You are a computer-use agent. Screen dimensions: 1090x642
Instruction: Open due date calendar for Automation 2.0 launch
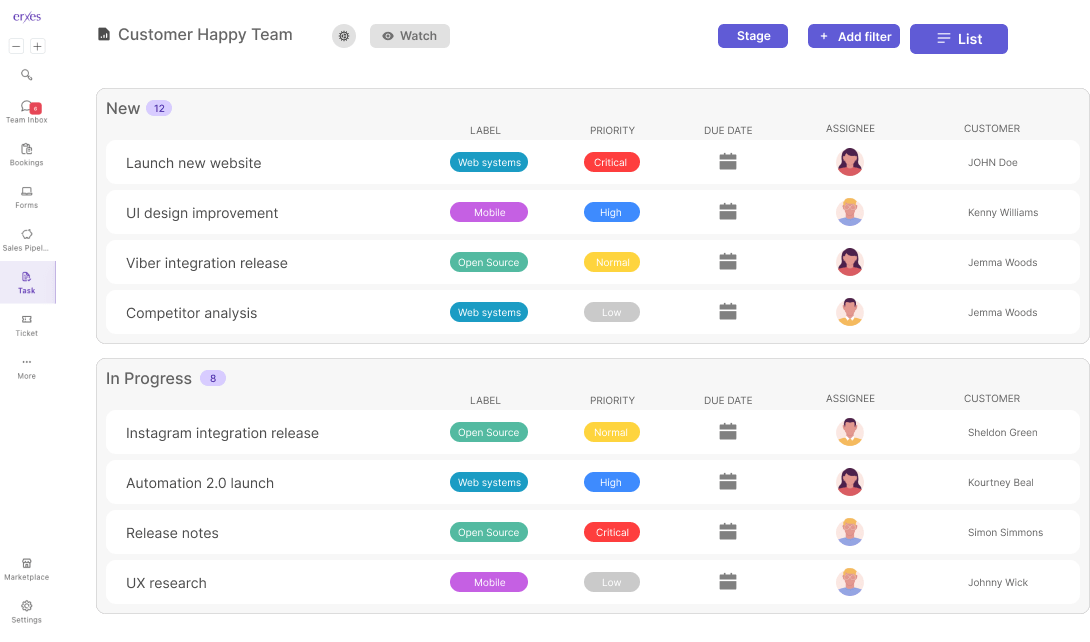(728, 482)
